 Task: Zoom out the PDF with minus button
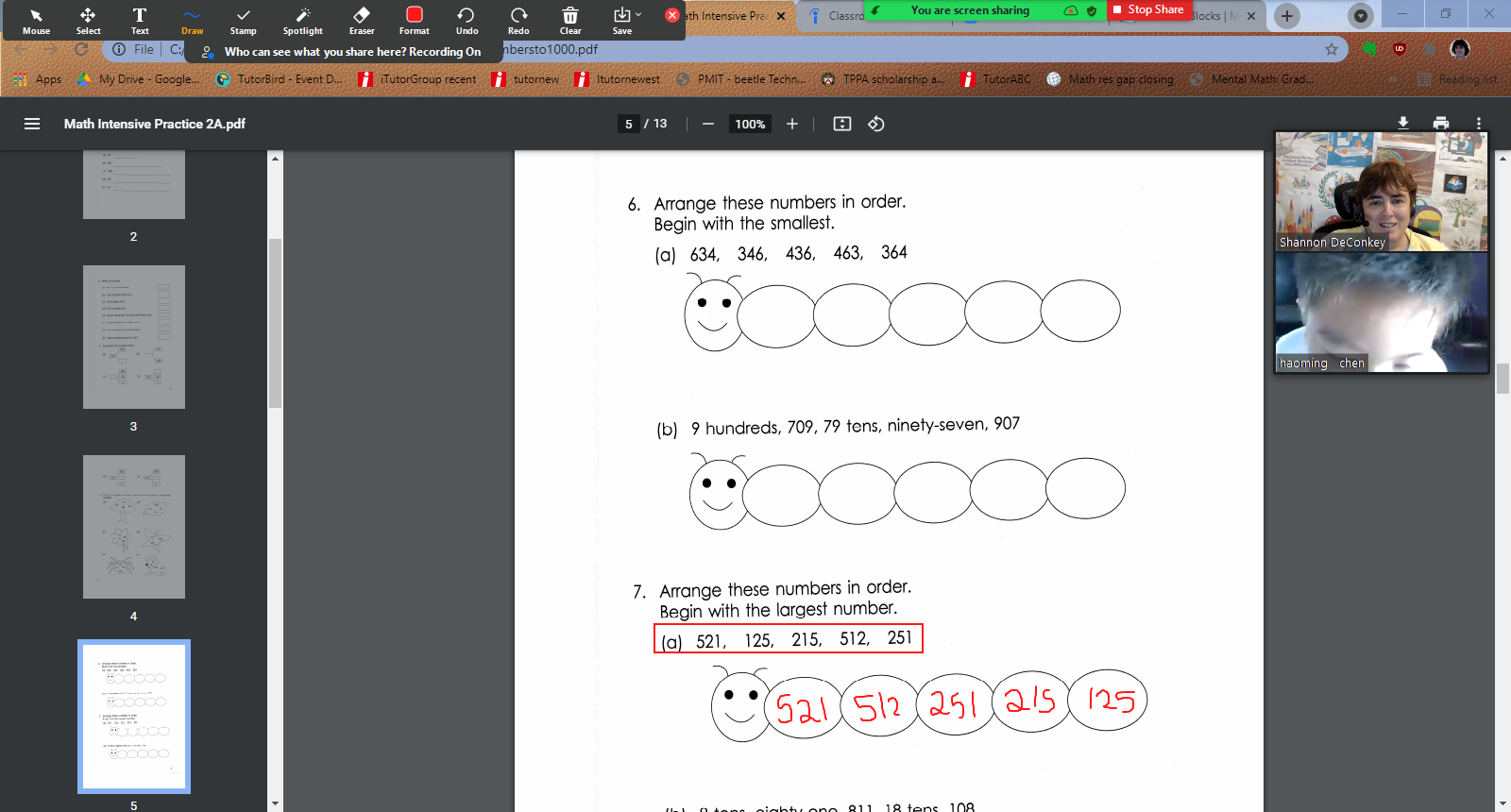pyautogui.click(x=707, y=124)
